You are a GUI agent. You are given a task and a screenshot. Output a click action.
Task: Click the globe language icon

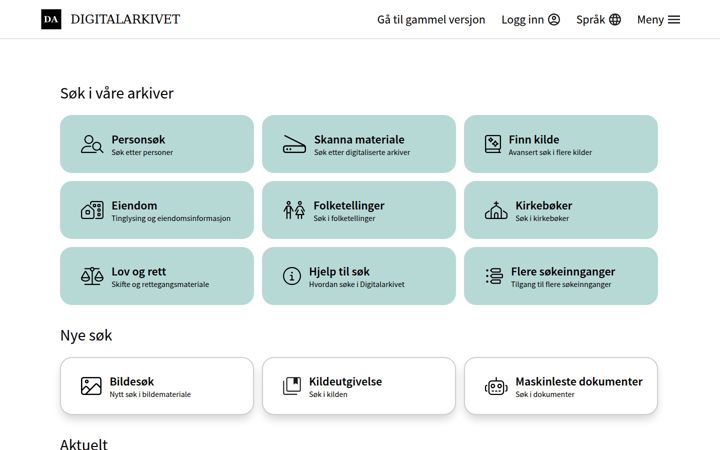point(615,19)
